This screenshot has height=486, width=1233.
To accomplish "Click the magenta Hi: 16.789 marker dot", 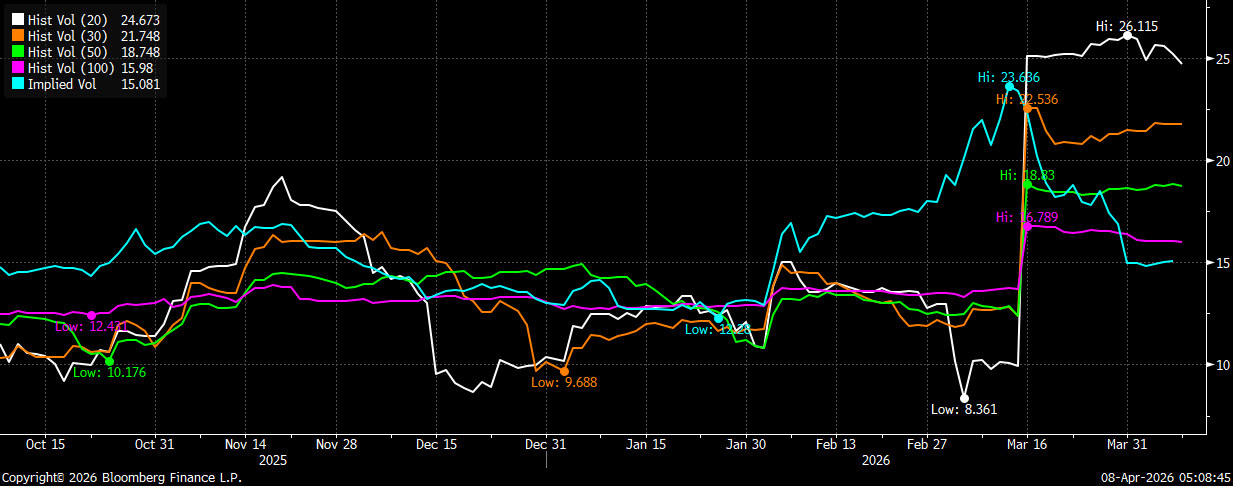I will coord(1027,227).
